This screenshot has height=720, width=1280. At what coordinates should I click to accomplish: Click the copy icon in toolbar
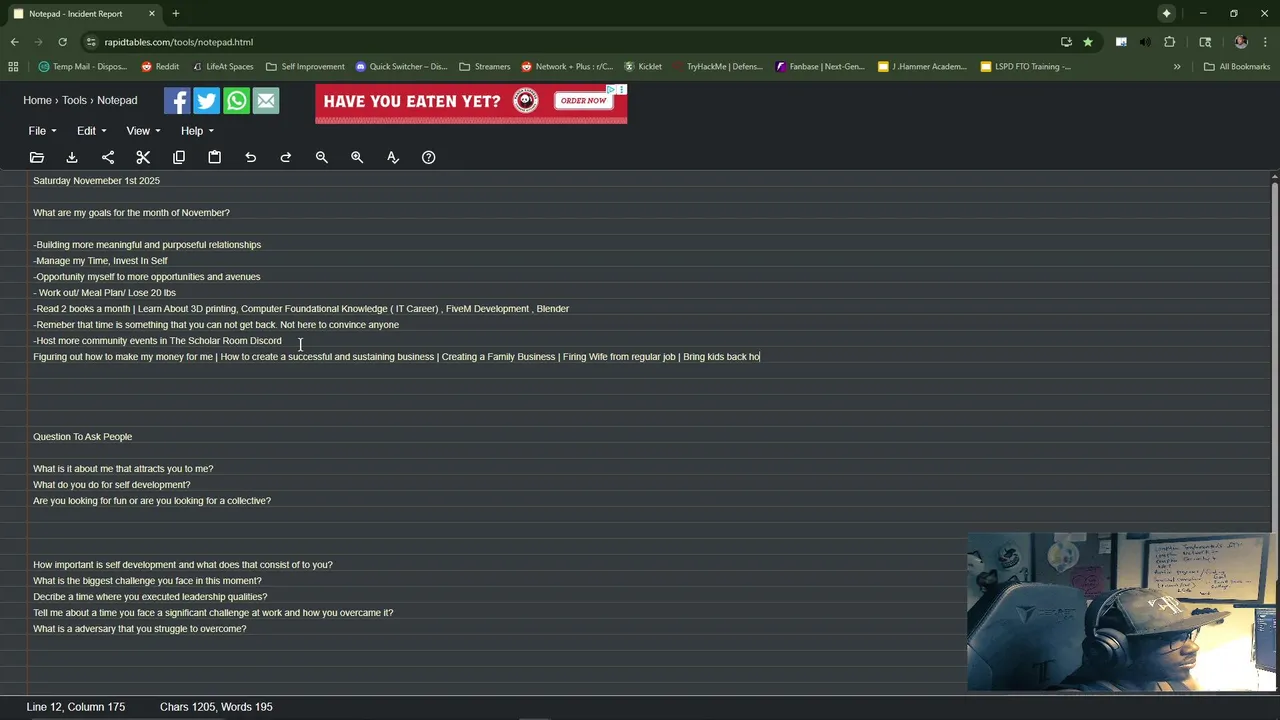(x=179, y=157)
